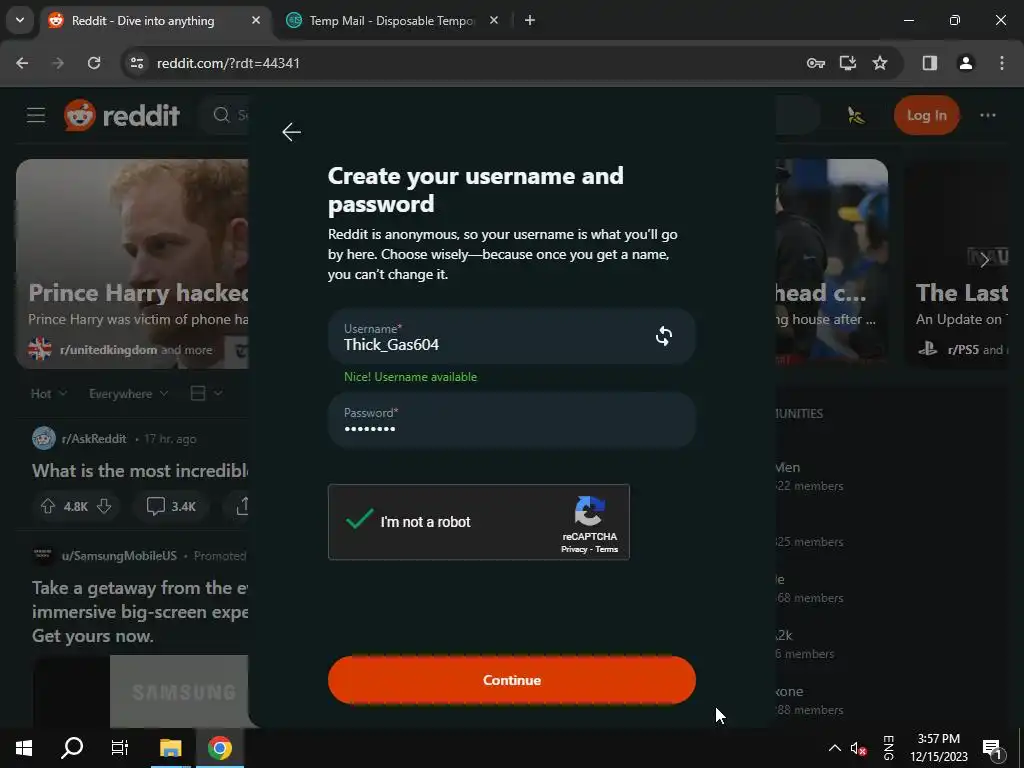
Task: Close the Reddit tab
Action: (x=256, y=20)
